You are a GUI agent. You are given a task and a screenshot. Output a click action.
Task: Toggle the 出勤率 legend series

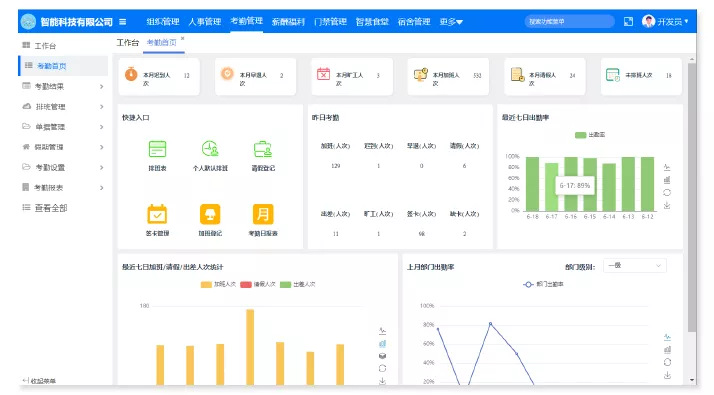pos(590,135)
